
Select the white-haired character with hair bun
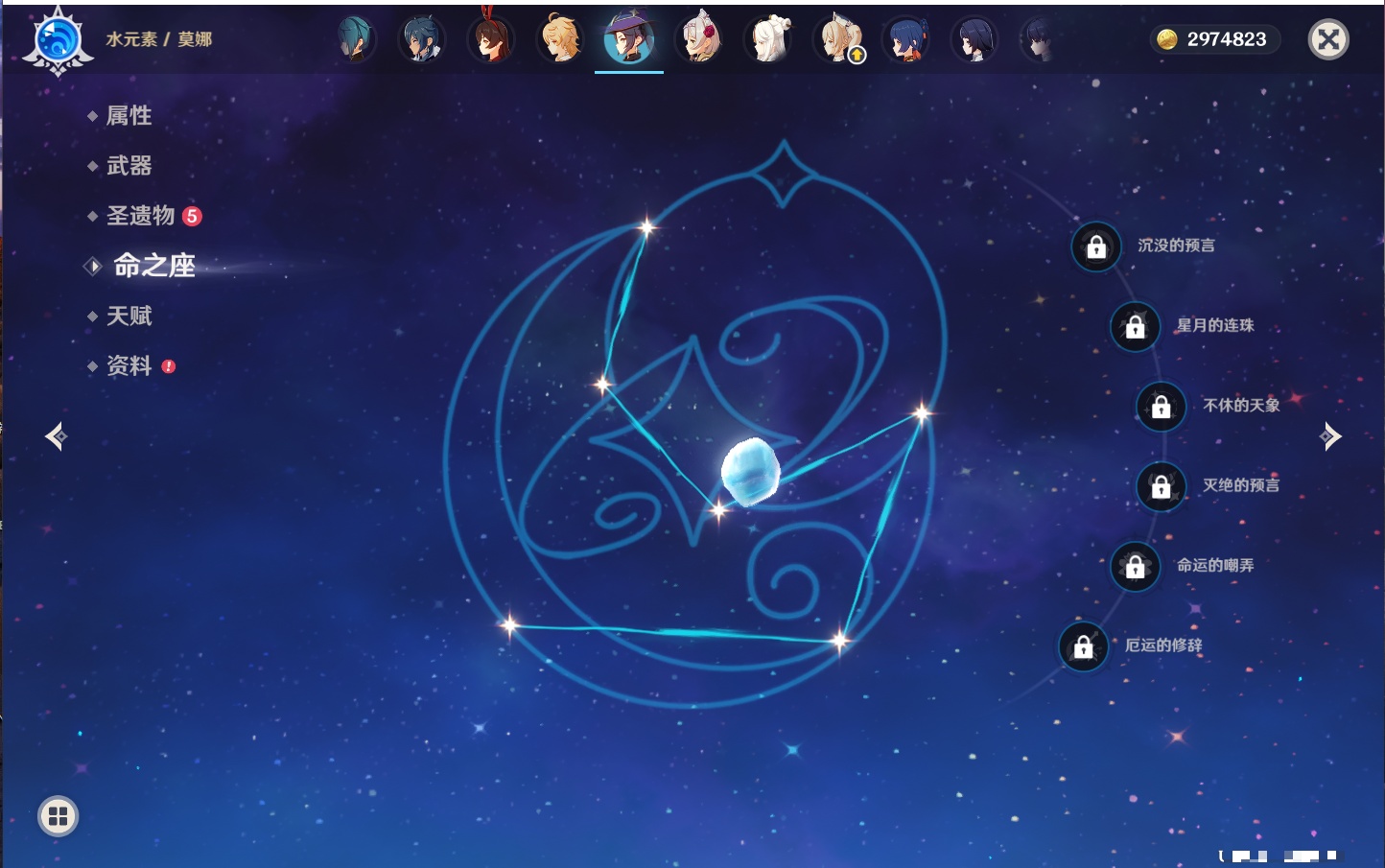(x=768, y=39)
